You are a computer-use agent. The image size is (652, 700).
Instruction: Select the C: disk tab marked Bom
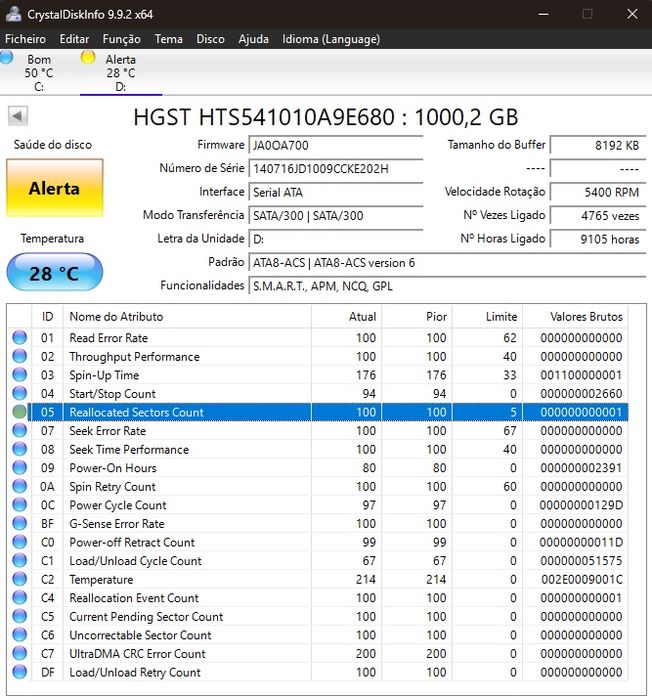coord(38,73)
